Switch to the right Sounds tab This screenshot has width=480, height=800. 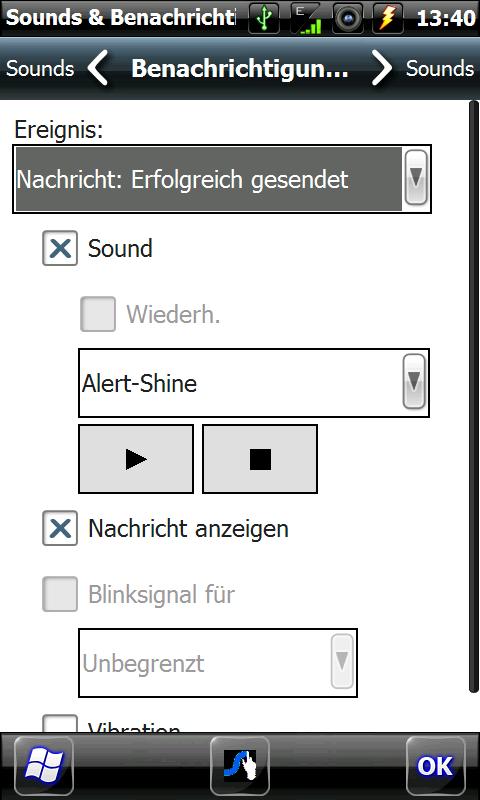pos(440,68)
